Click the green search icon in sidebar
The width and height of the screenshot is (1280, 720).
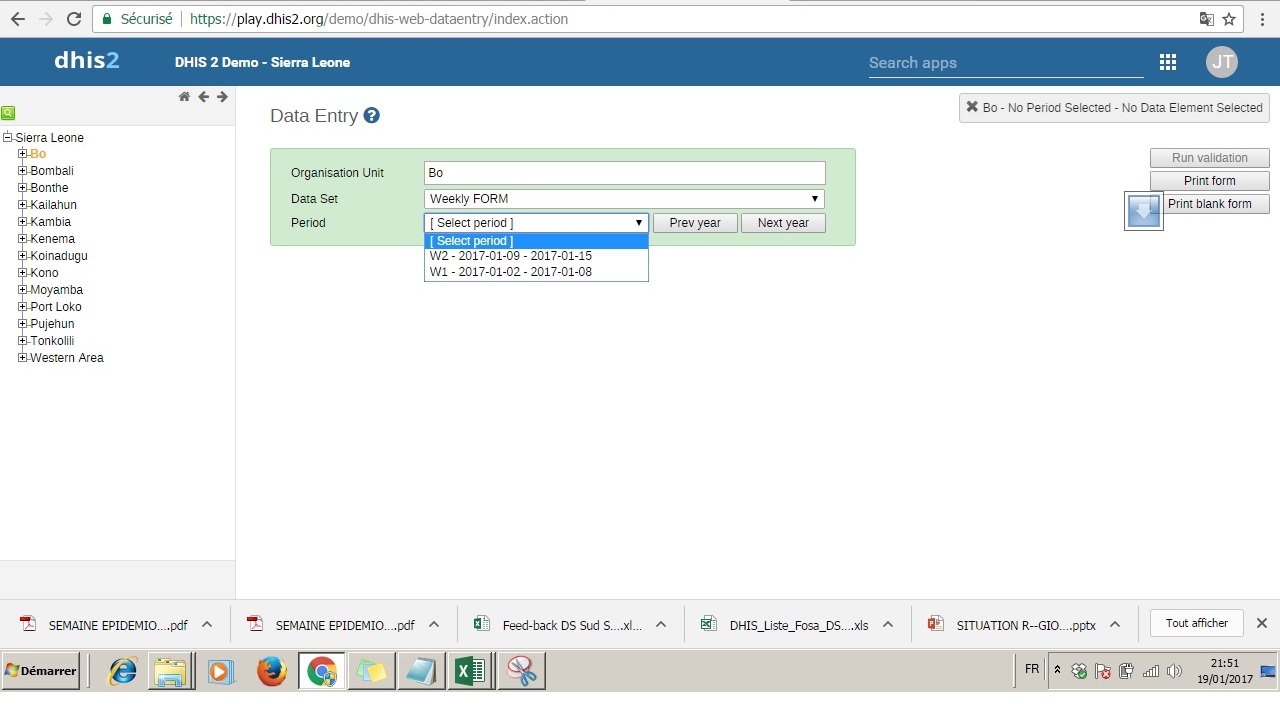[x=8, y=113]
